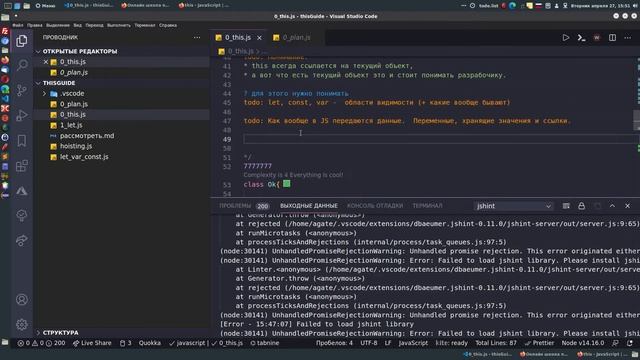Click the run-in-terminal icon in editor toolbar
640x360 pixels.
point(581,38)
